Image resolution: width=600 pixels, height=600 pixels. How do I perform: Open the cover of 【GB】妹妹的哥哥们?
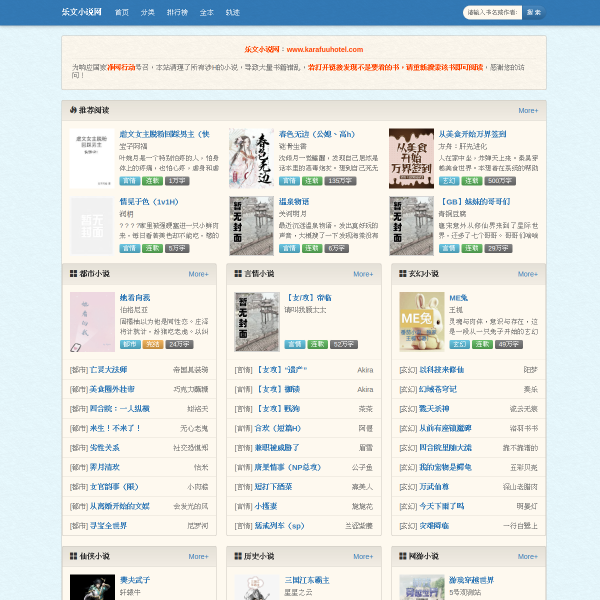pyautogui.click(x=411, y=226)
